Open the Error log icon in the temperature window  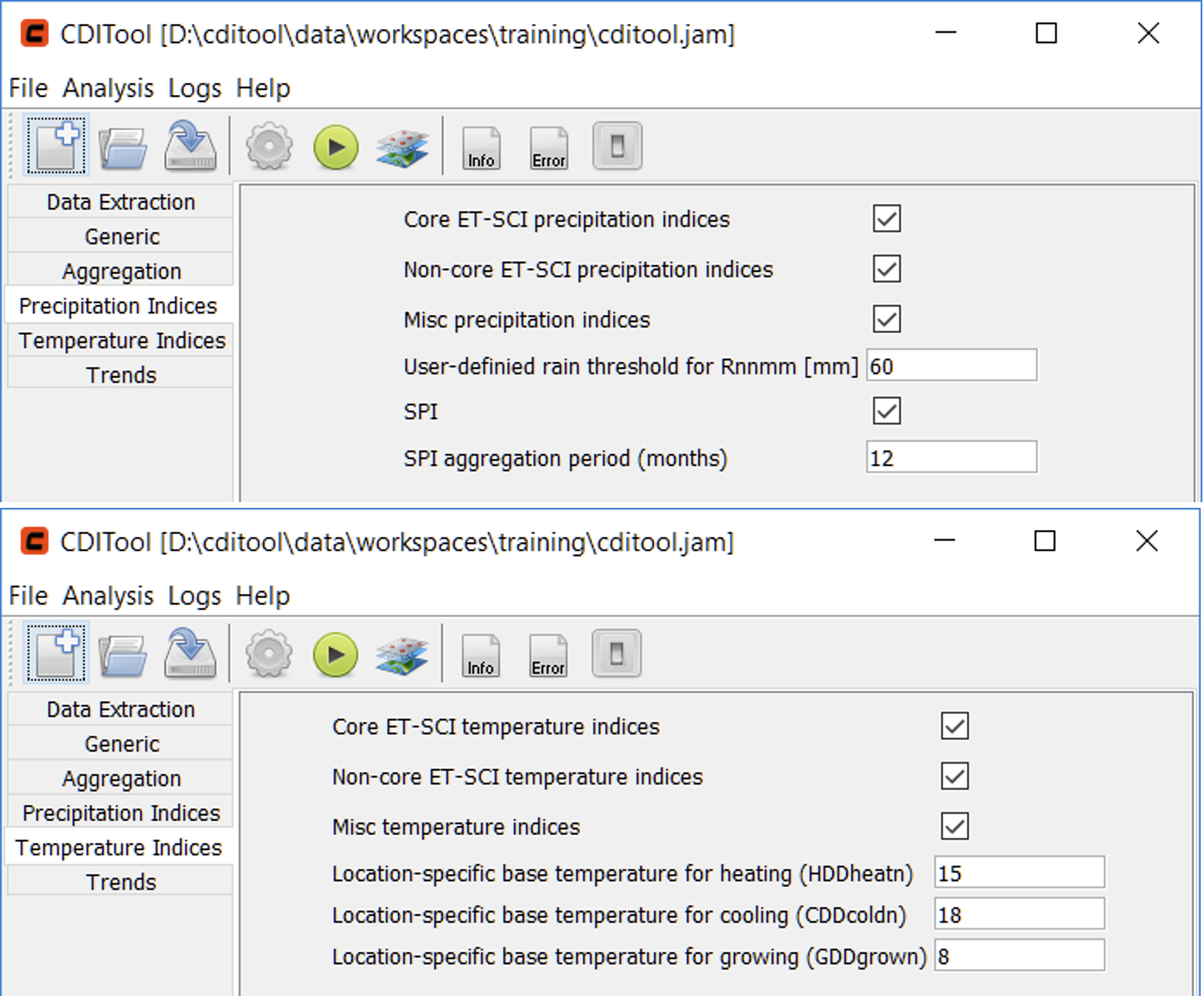548,656
